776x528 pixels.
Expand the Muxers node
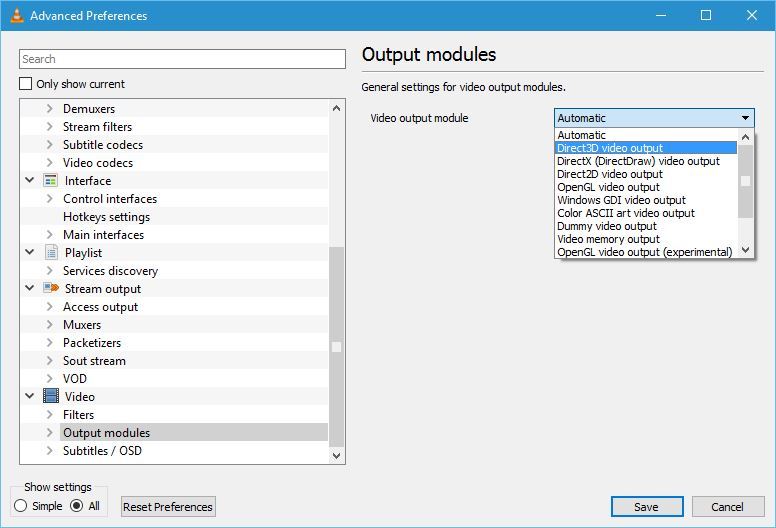[49, 325]
